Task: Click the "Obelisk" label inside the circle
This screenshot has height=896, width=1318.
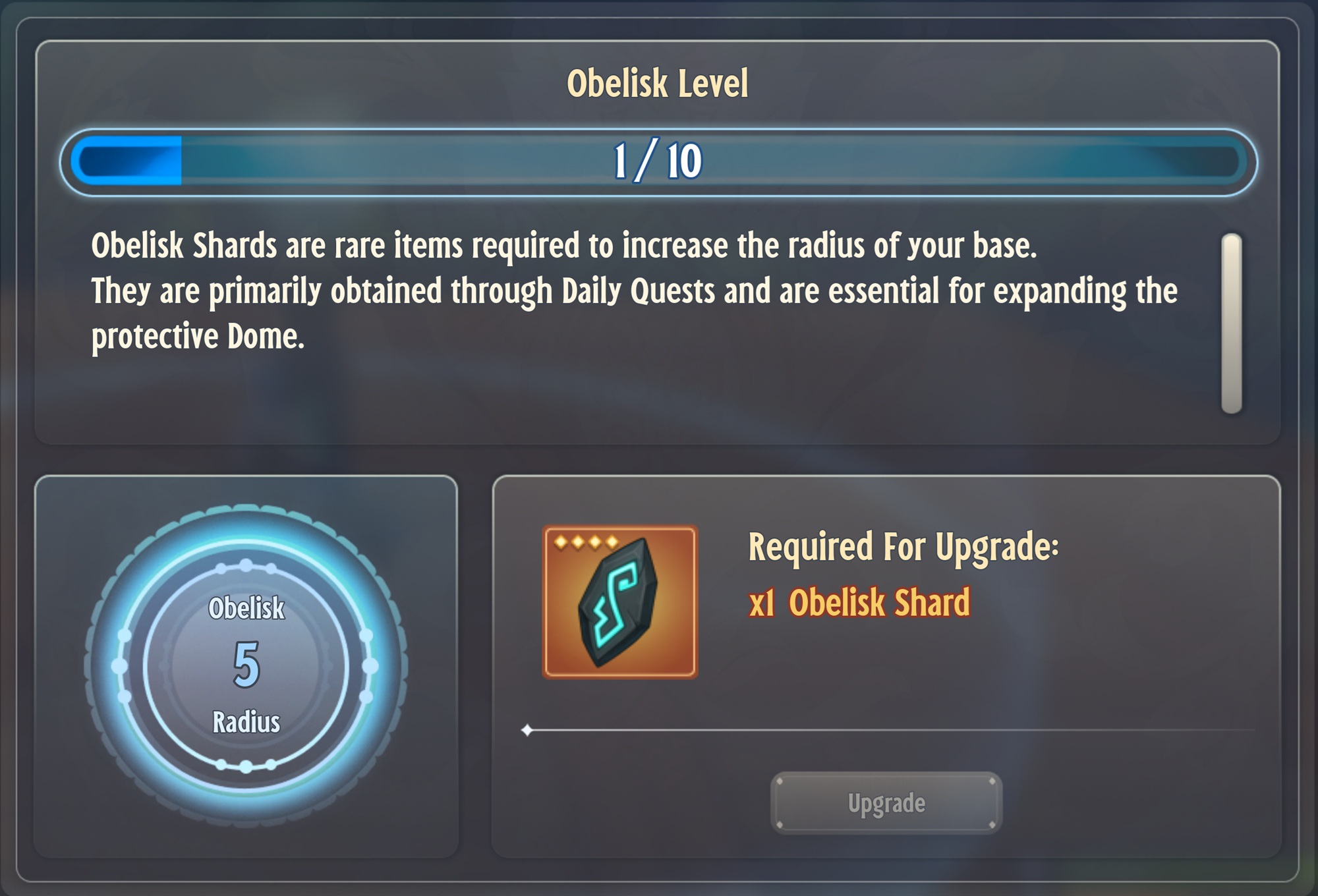Action: click(246, 608)
